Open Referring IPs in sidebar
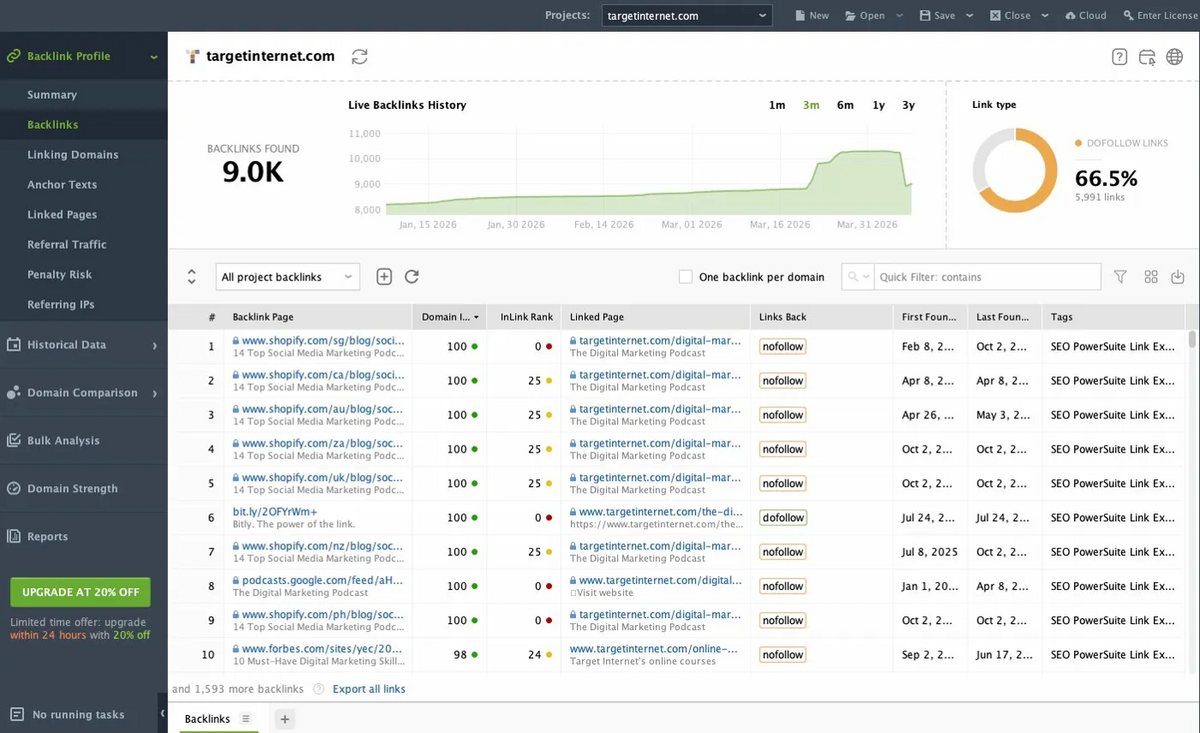Screen dimensions: 1200x733 pos(61,305)
